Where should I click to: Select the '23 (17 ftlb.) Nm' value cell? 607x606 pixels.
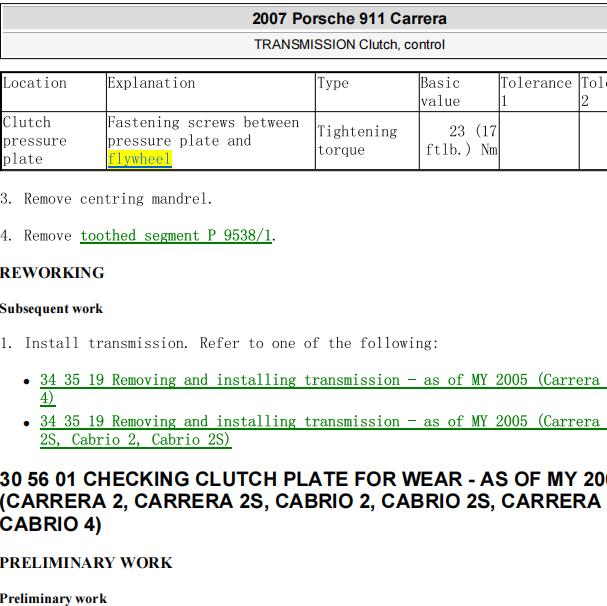[461, 141]
